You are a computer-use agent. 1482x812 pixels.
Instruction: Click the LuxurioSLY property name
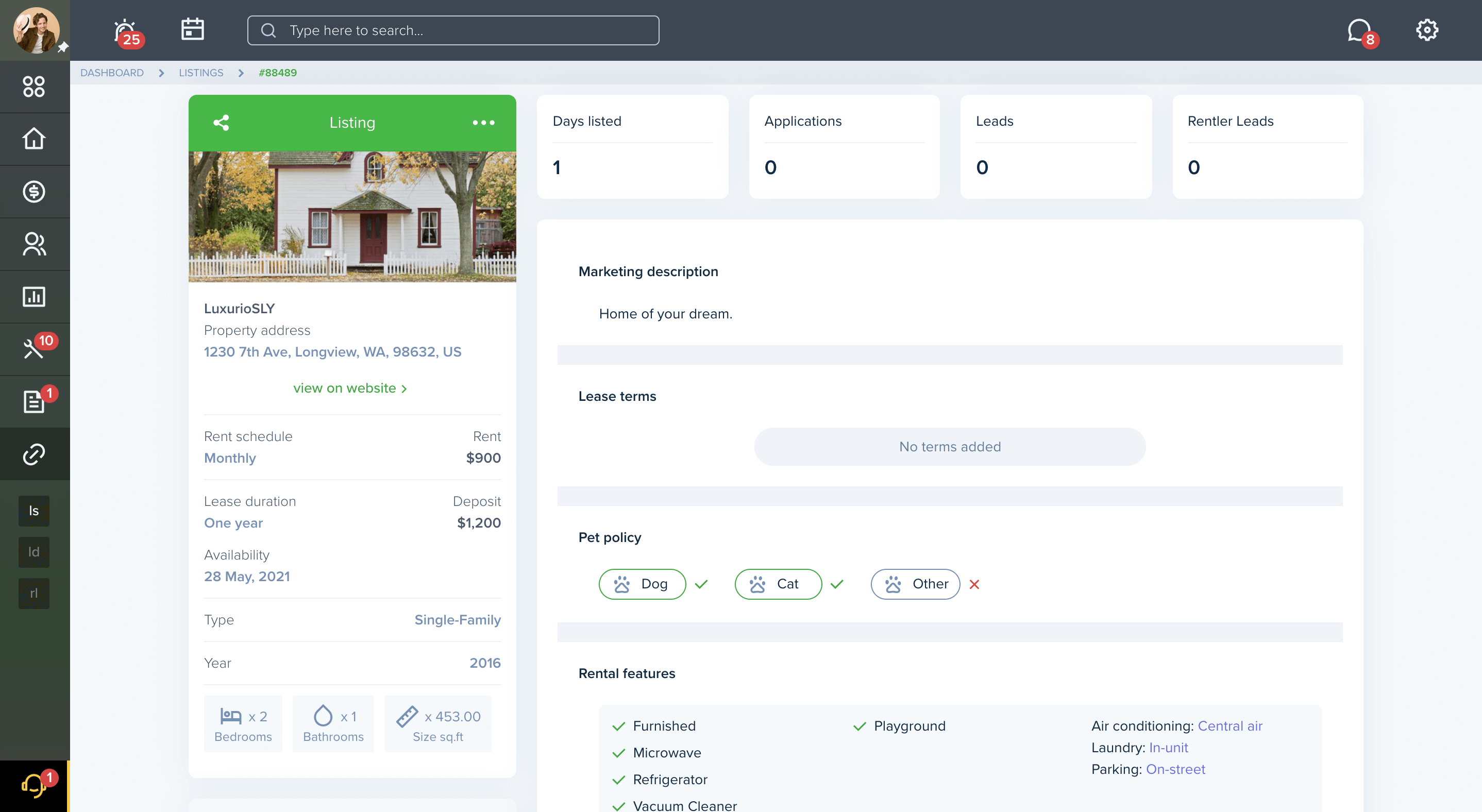[x=239, y=309]
